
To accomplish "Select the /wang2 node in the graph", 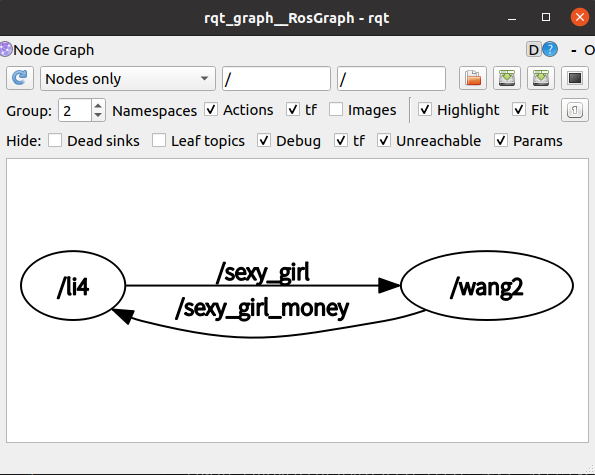I will 487,286.
